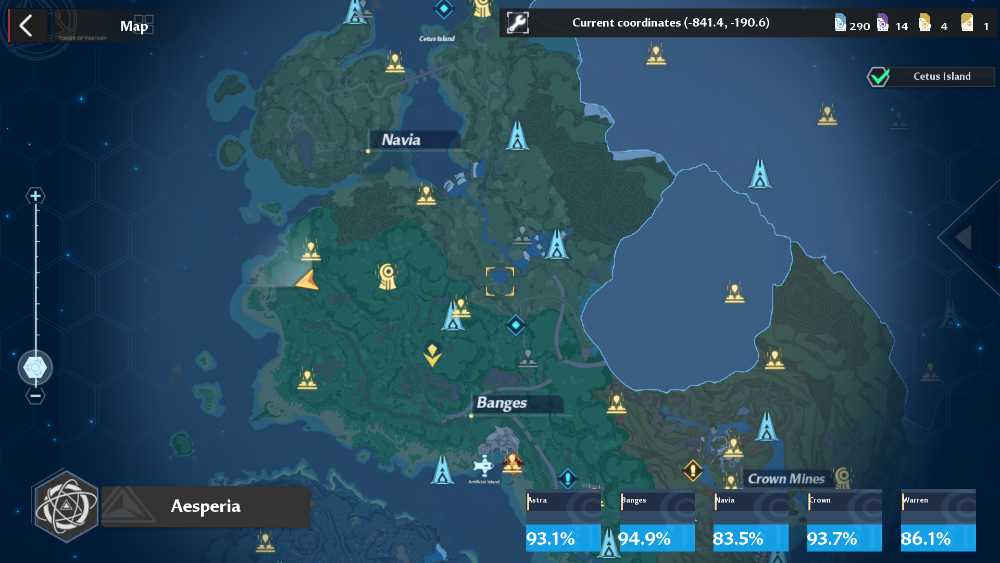Click the zoom-in plus button

coord(35,196)
